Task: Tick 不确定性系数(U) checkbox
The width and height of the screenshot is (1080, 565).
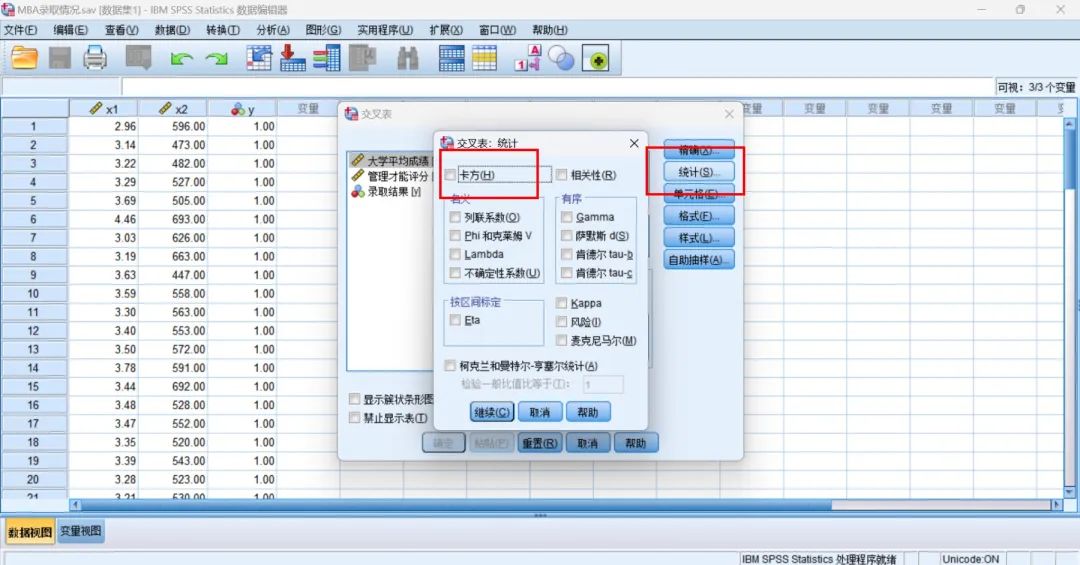Action: point(455,273)
